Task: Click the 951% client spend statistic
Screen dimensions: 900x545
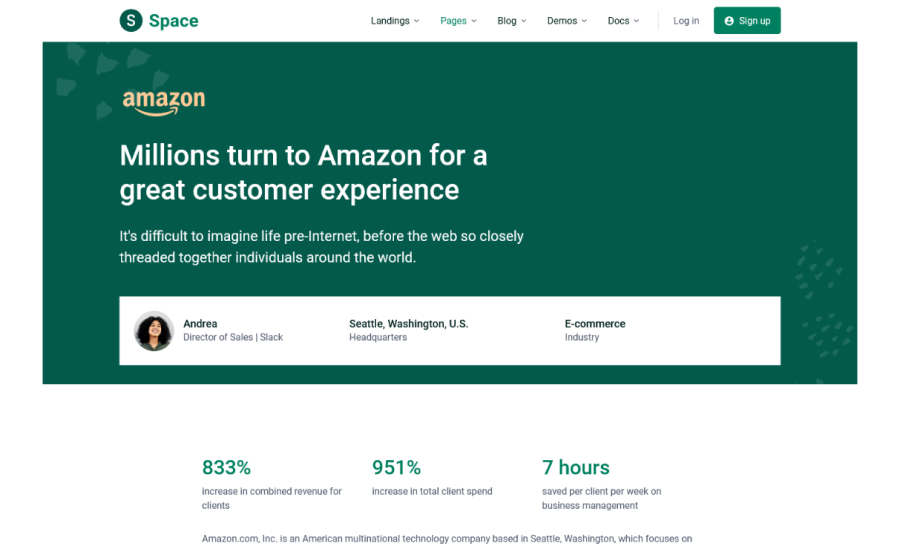Action: click(x=396, y=467)
